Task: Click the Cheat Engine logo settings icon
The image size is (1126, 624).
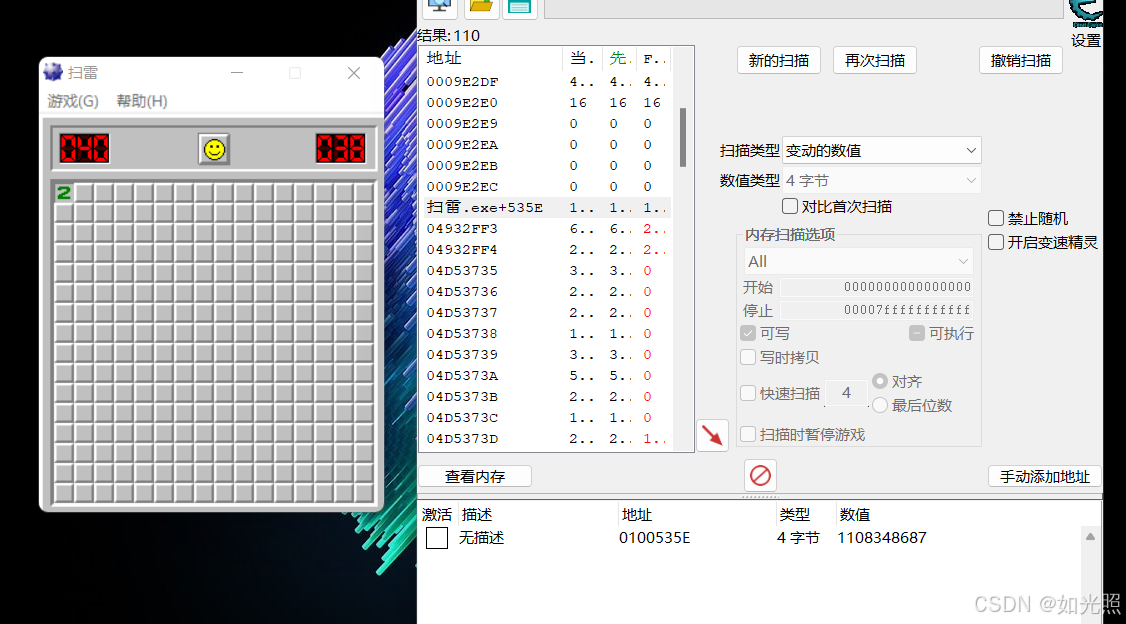Action: tap(1086, 14)
